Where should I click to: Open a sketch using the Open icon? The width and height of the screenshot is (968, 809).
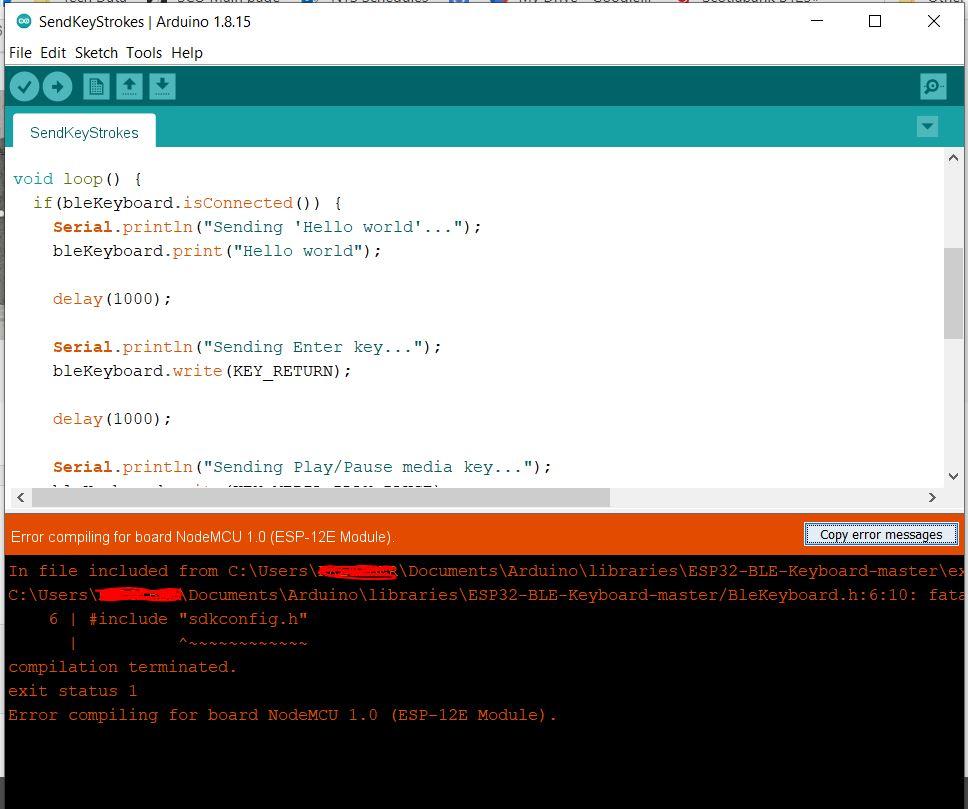pos(129,86)
